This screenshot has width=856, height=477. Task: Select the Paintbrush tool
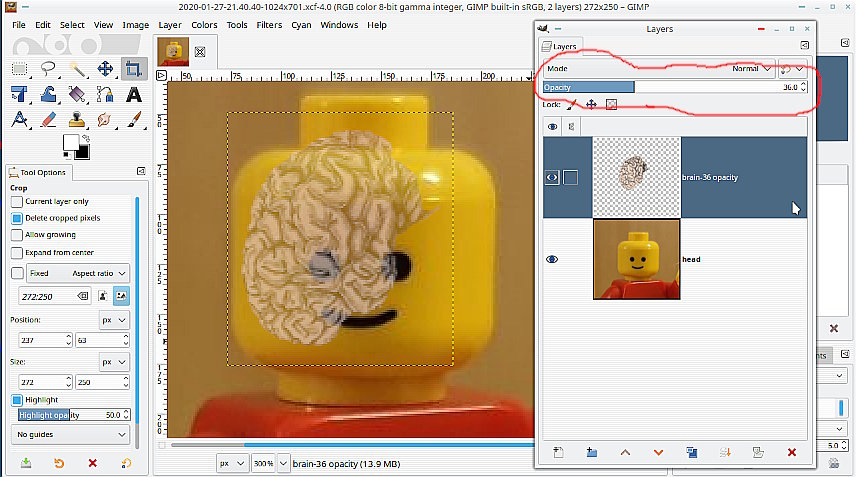point(134,120)
